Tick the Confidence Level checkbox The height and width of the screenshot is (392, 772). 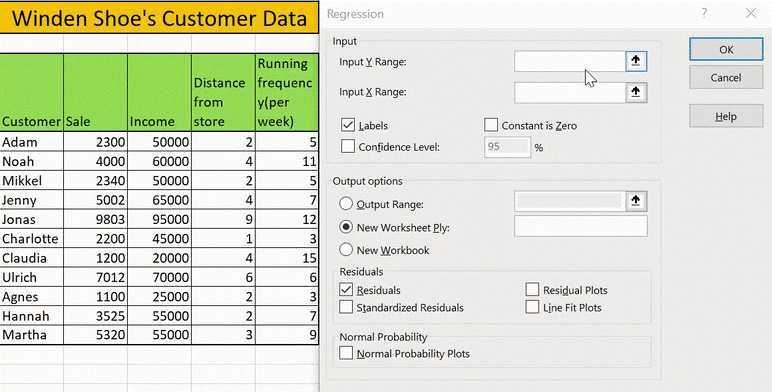tap(348, 146)
